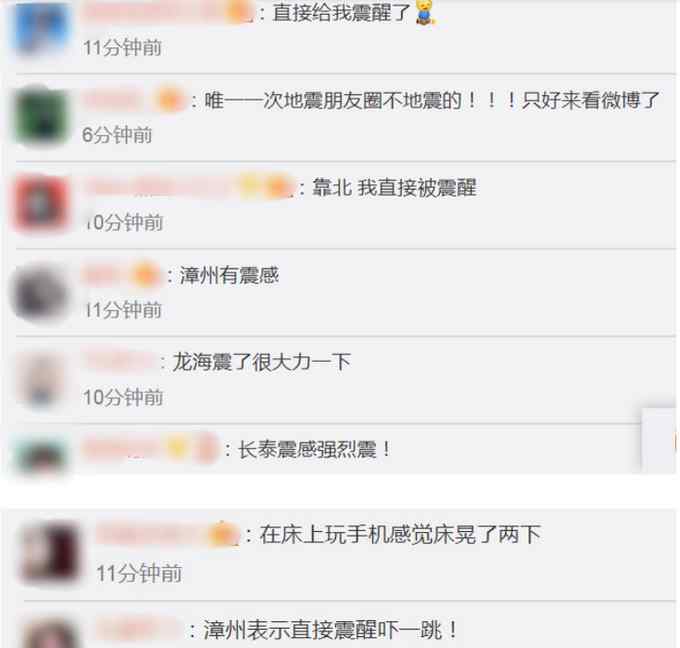
Task: Open dark round avatar beside "漳州有震感"
Action: 40,293
